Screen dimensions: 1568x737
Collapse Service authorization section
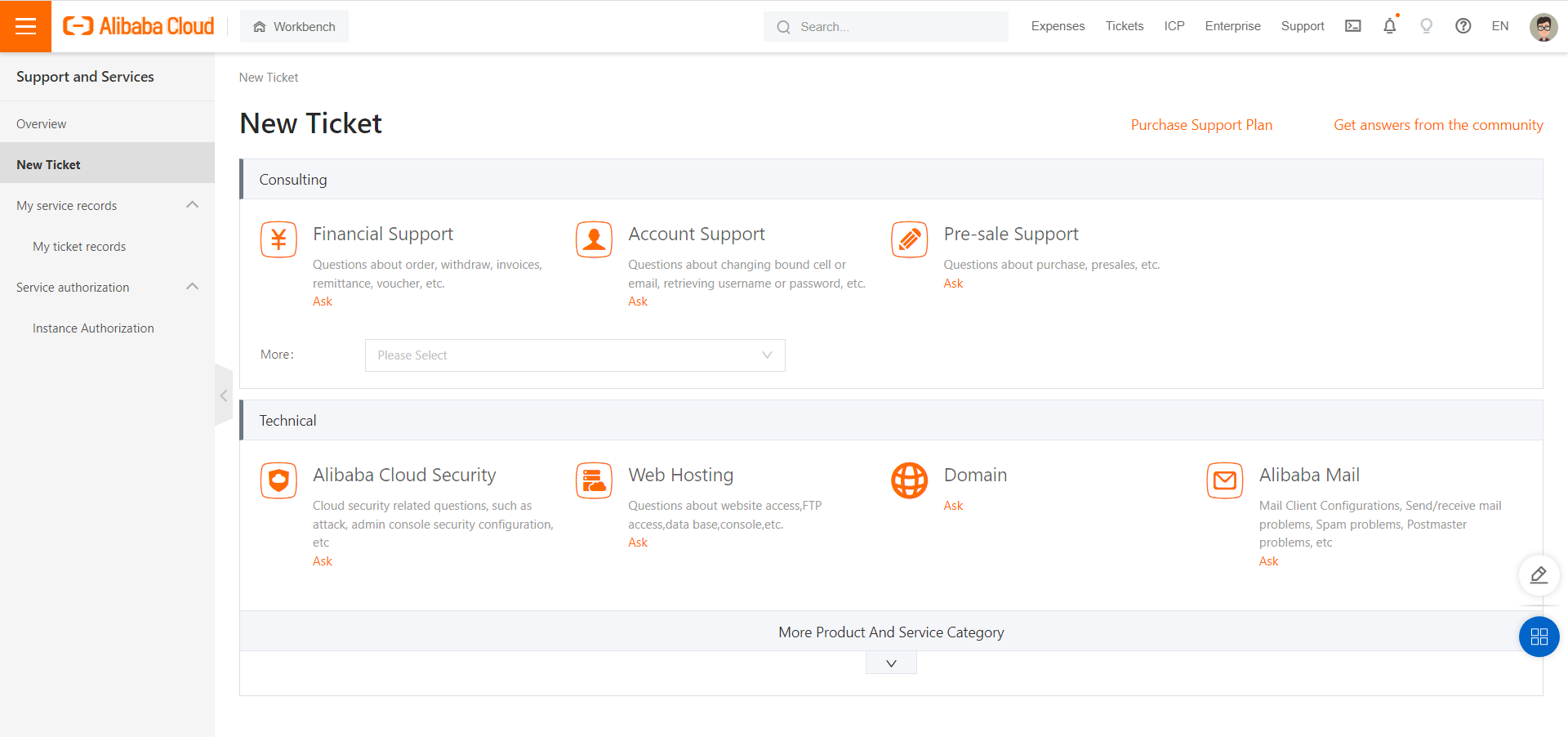pyautogui.click(x=193, y=287)
